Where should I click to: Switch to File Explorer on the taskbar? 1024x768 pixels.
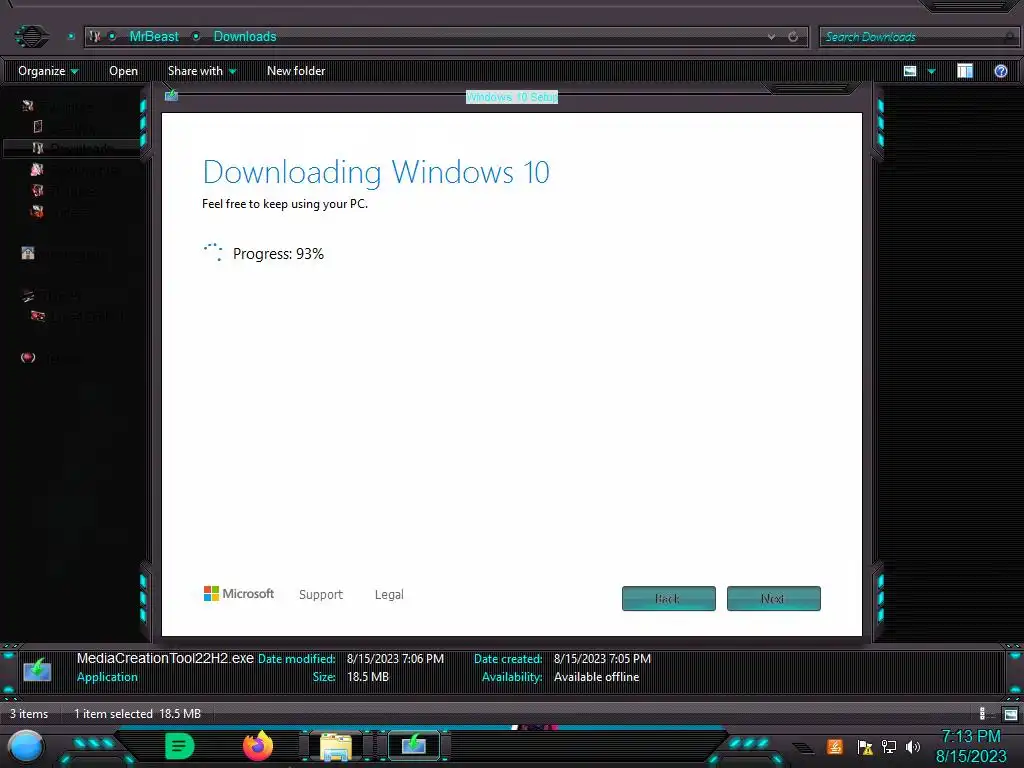point(336,746)
